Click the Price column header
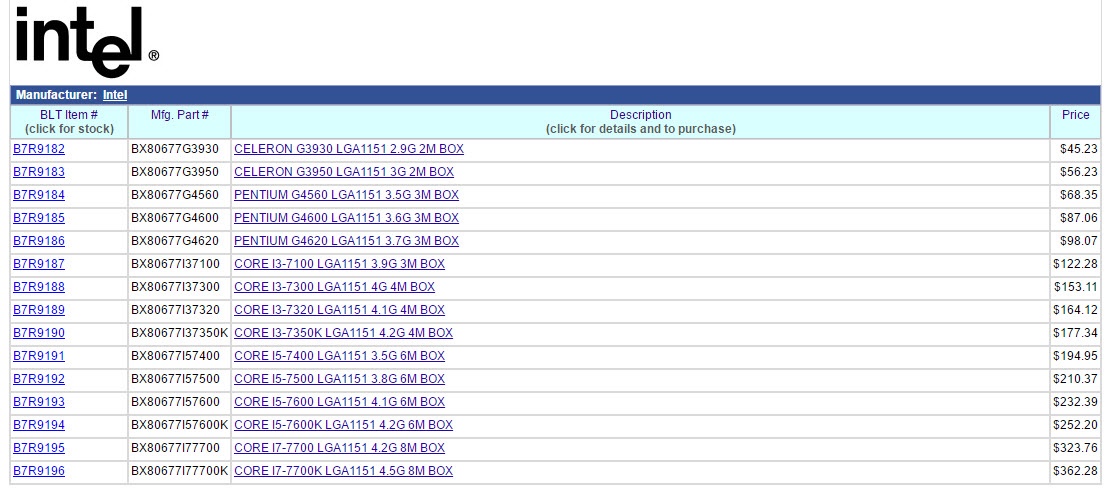The image size is (1105, 500). 1075,115
